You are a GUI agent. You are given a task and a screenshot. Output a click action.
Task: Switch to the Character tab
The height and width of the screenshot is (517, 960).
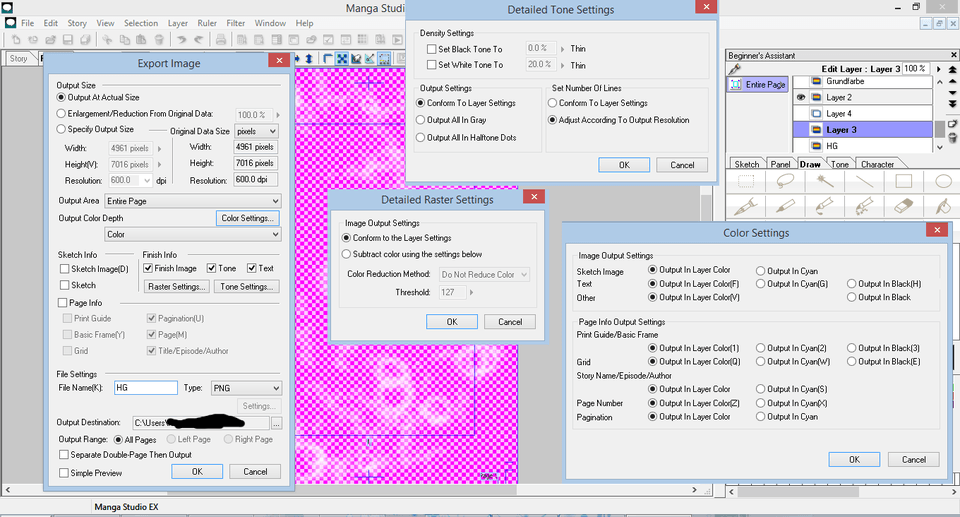click(x=877, y=164)
